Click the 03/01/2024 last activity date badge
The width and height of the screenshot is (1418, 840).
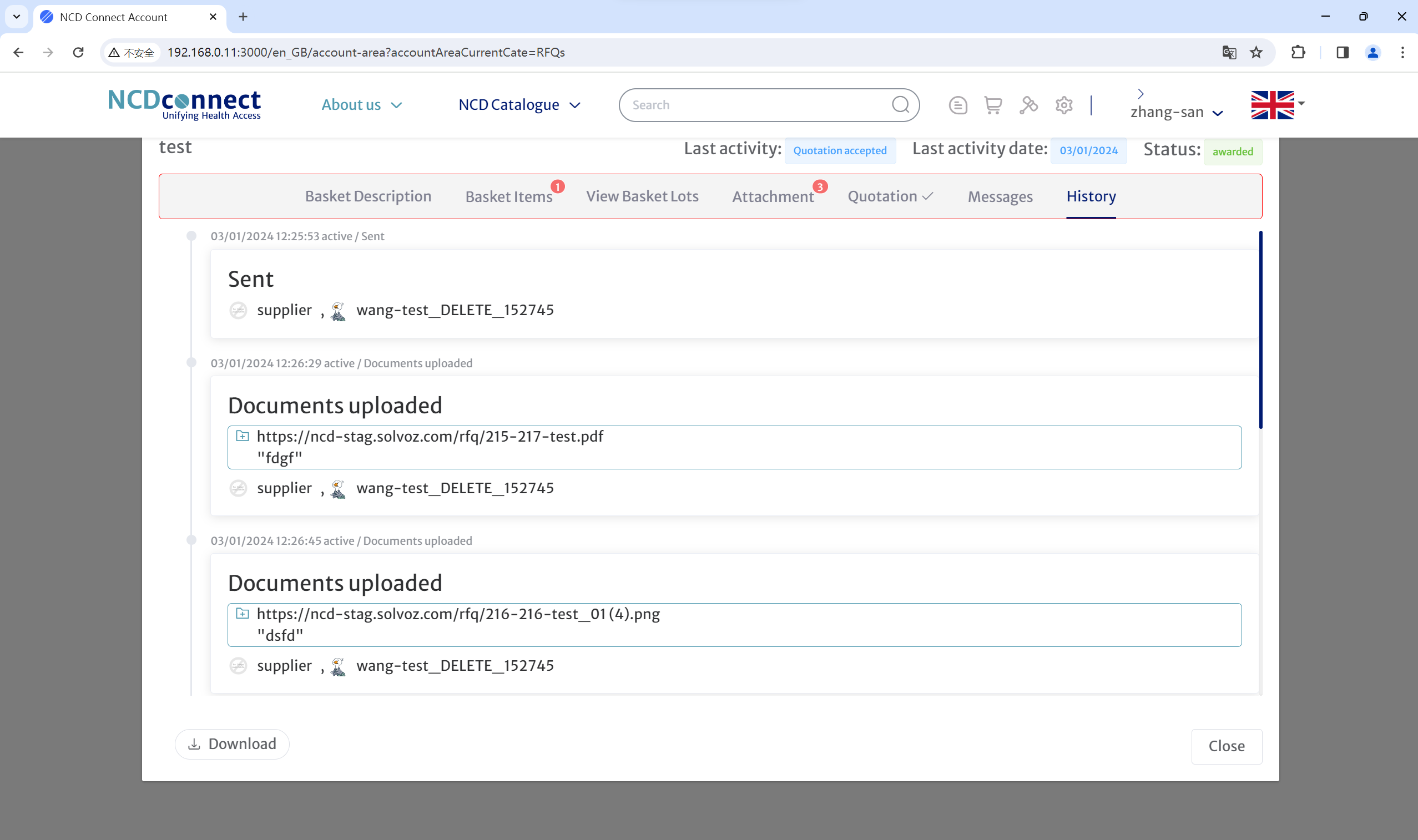coord(1088,150)
